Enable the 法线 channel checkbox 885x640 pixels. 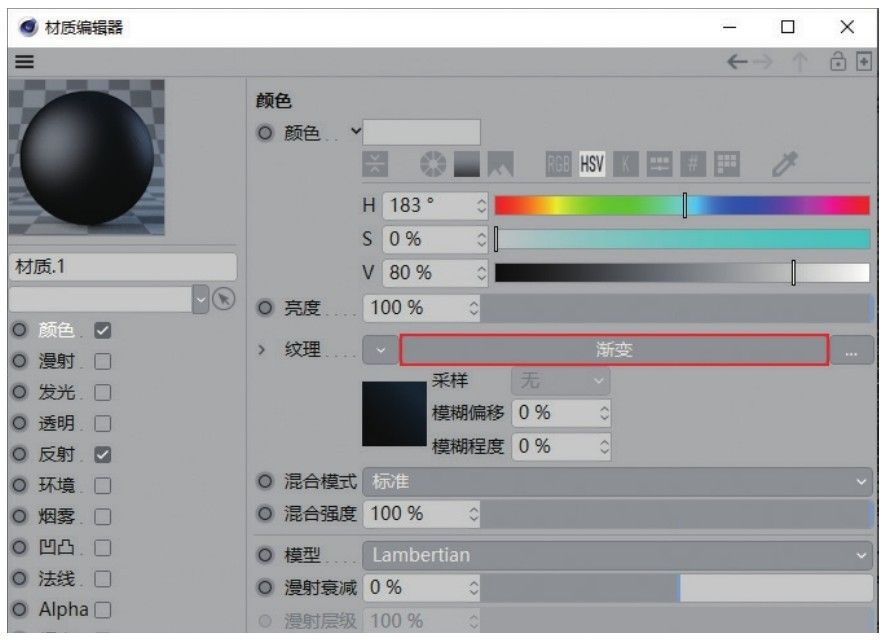[103, 578]
